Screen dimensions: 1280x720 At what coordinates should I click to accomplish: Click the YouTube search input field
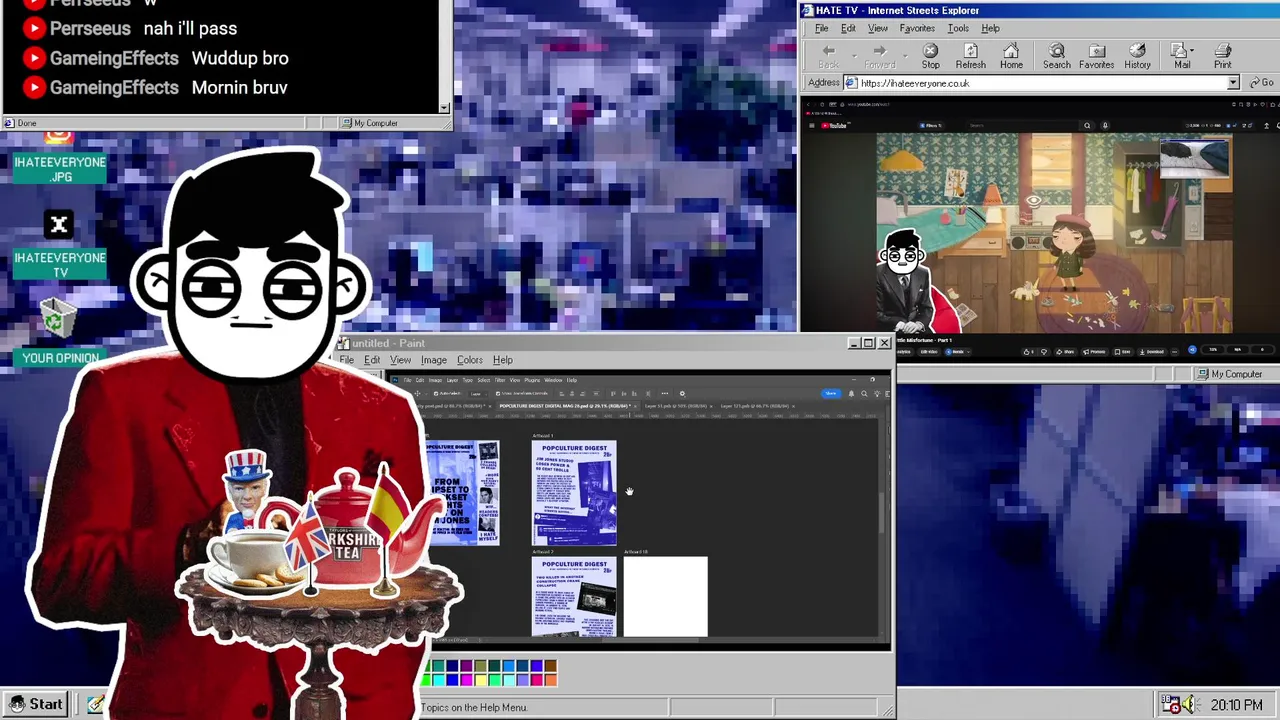pos(1023,125)
